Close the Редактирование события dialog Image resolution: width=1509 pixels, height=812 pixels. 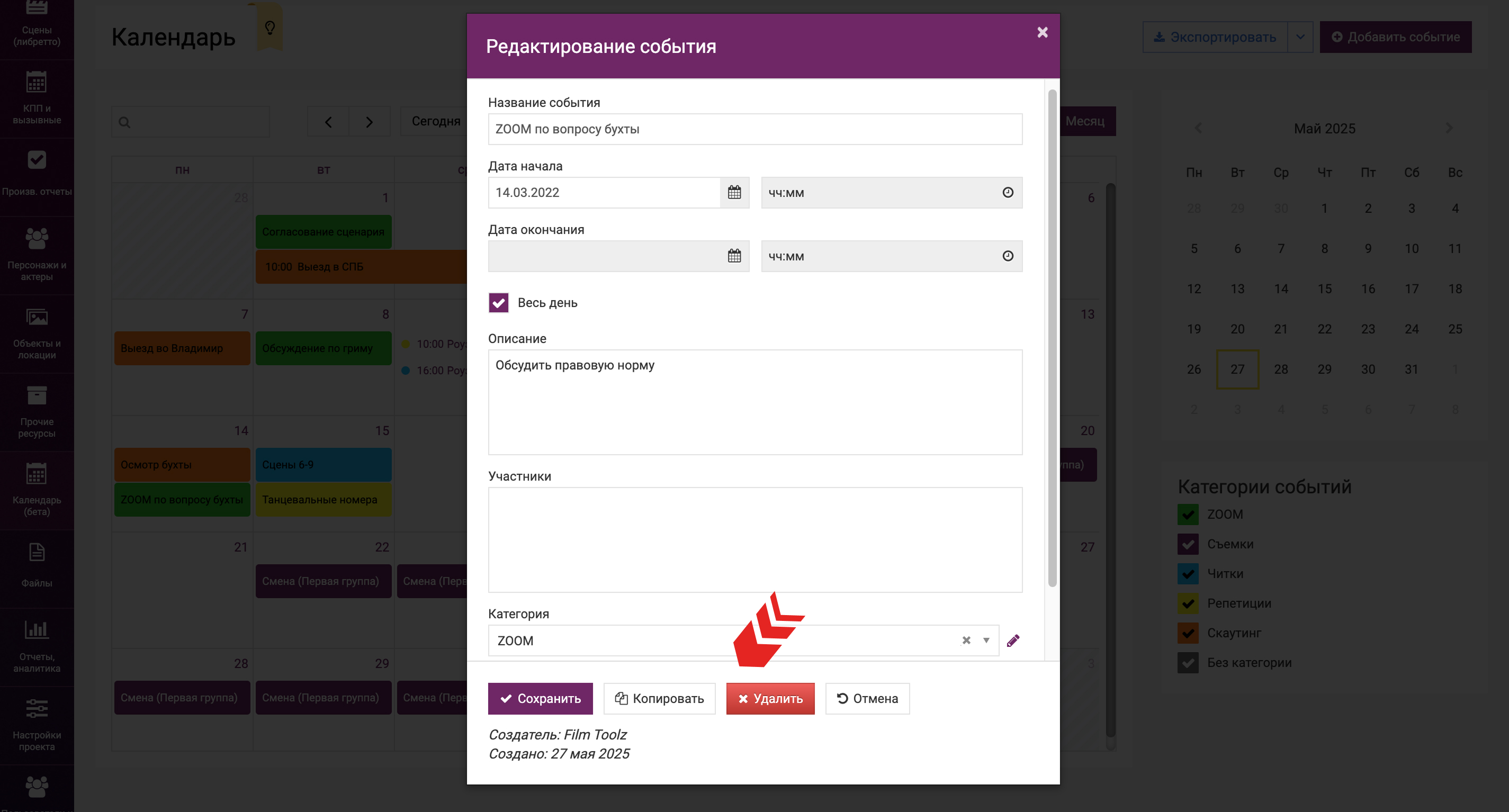pyautogui.click(x=1042, y=32)
